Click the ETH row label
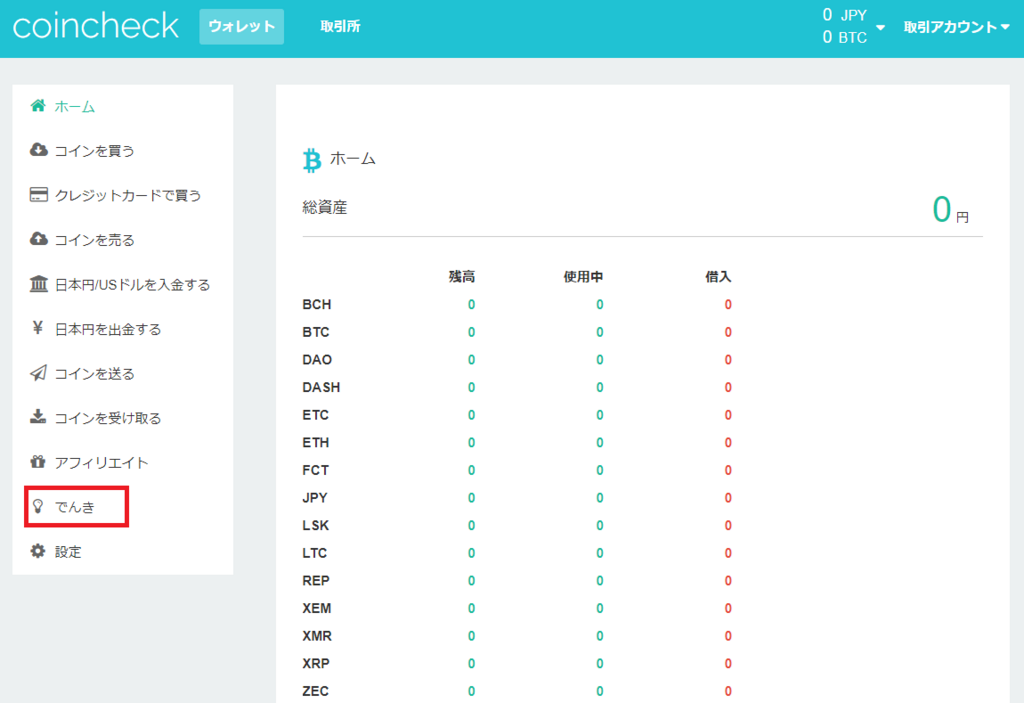 pyautogui.click(x=315, y=442)
